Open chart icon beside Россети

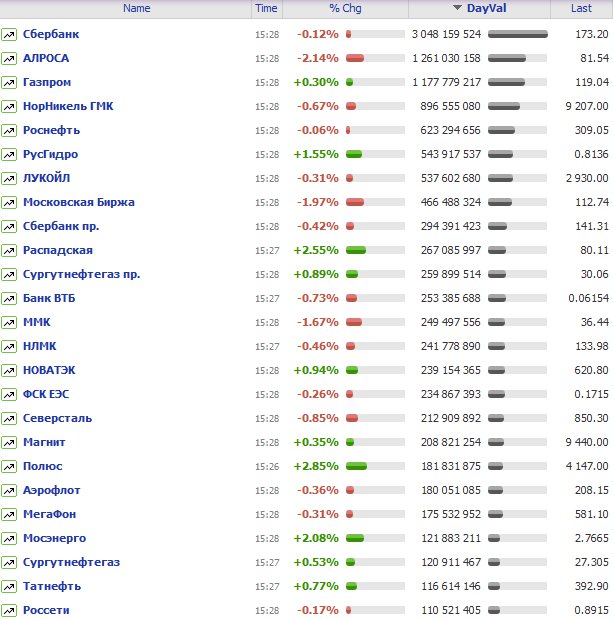click(9, 610)
